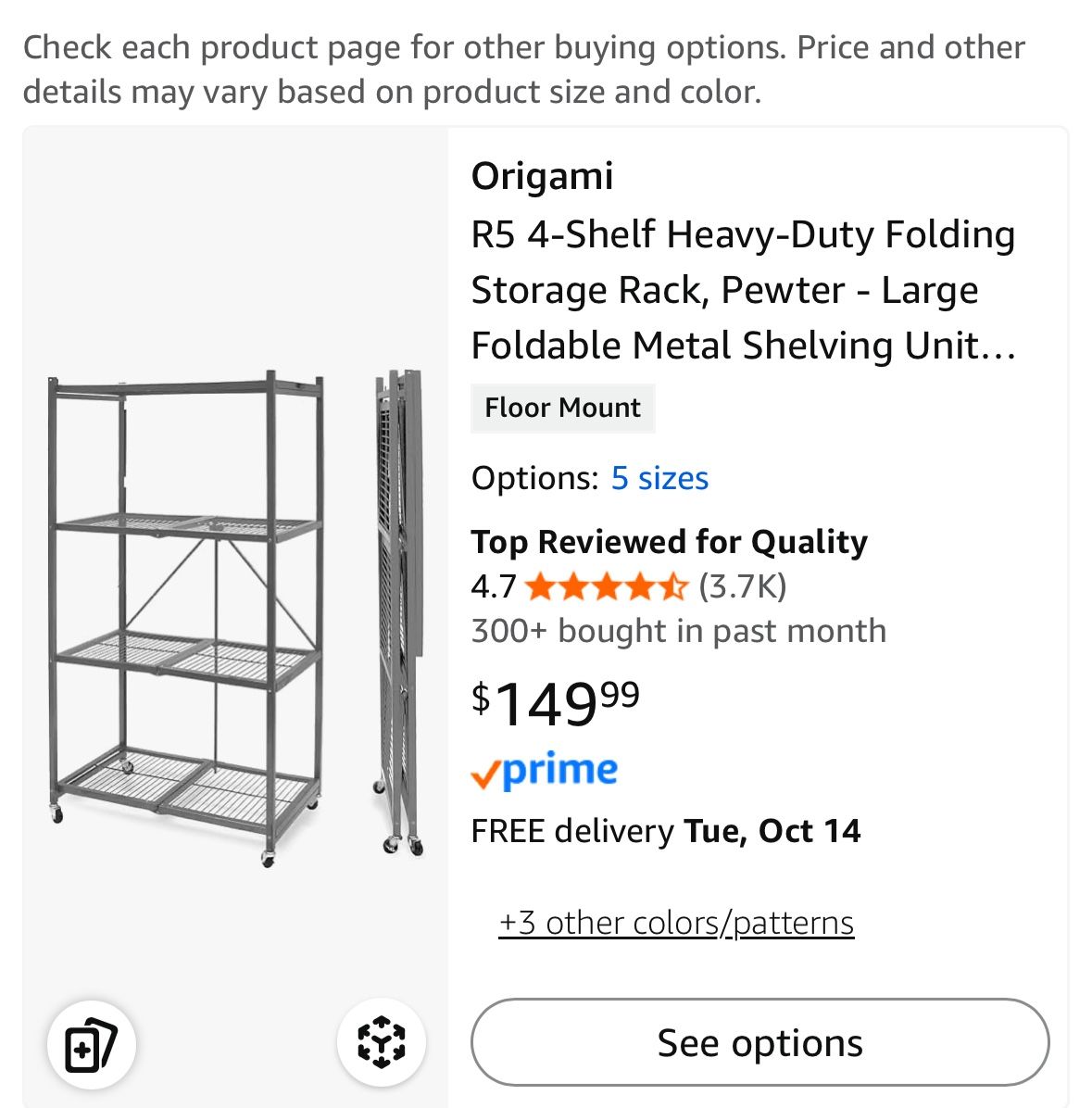The height and width of the screenshot is (1108, 1092).
Task: Select the Floor Mount badge
Action: [x=562, y=408]
